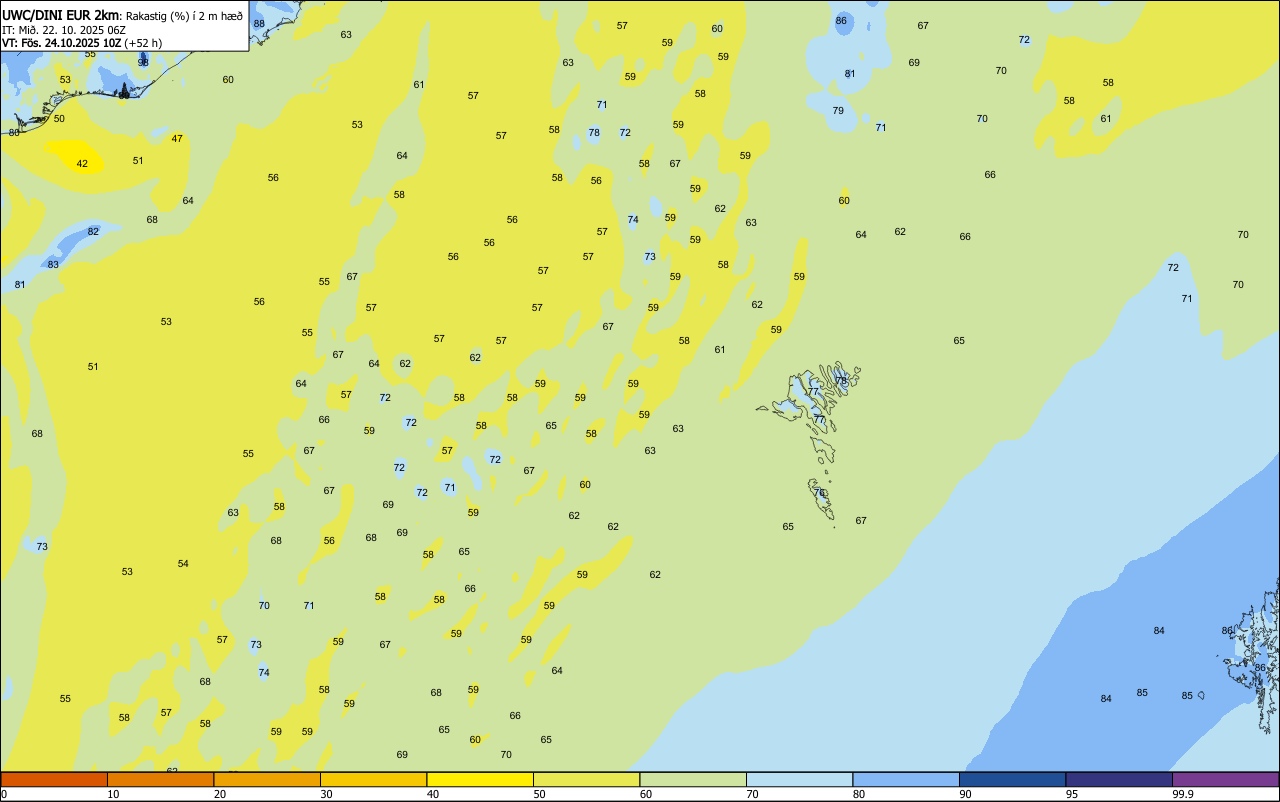This screenshot has width=1280, height=802.
Task: Click the humidity value 82 on the map
Action: (x=93, y=231)
